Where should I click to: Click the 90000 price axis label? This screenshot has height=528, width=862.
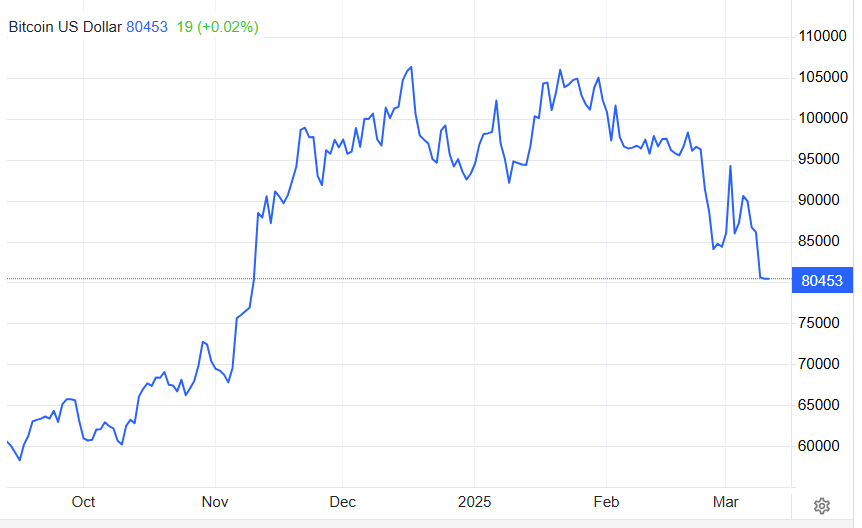pyautogui.click(x=819, y=200)
